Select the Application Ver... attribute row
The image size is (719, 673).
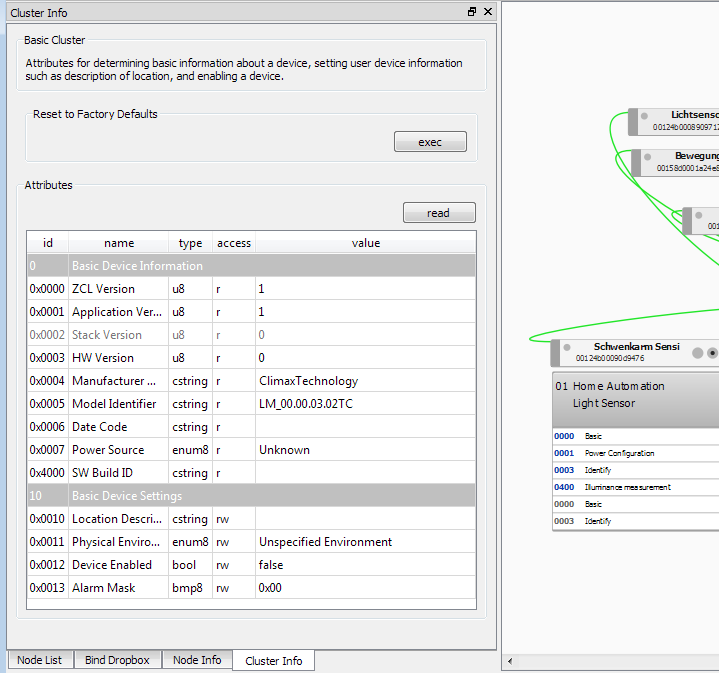click(251, 312)
